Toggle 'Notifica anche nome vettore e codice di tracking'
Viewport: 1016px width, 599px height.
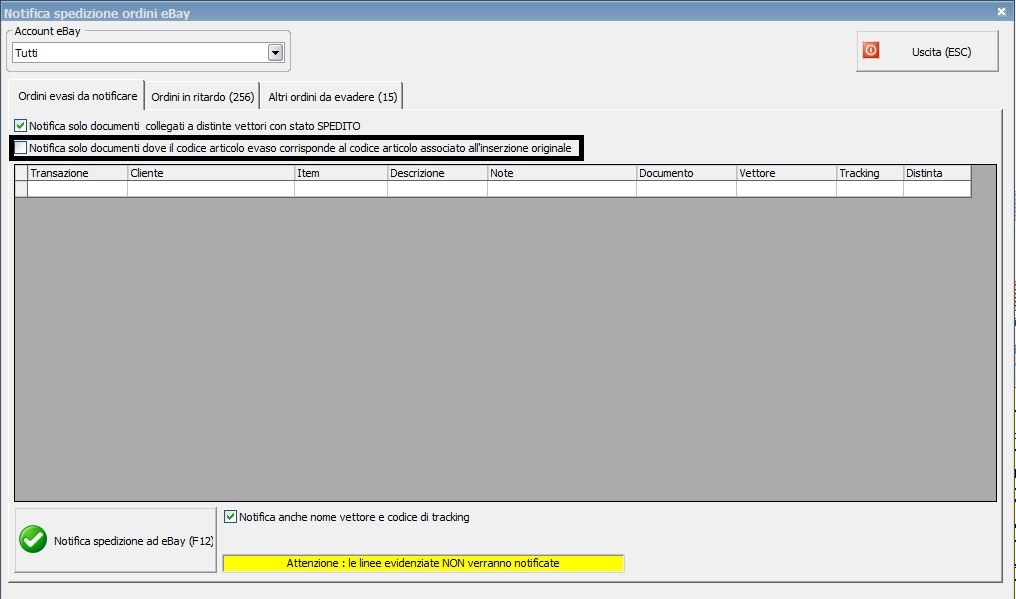tap(230, 517)
